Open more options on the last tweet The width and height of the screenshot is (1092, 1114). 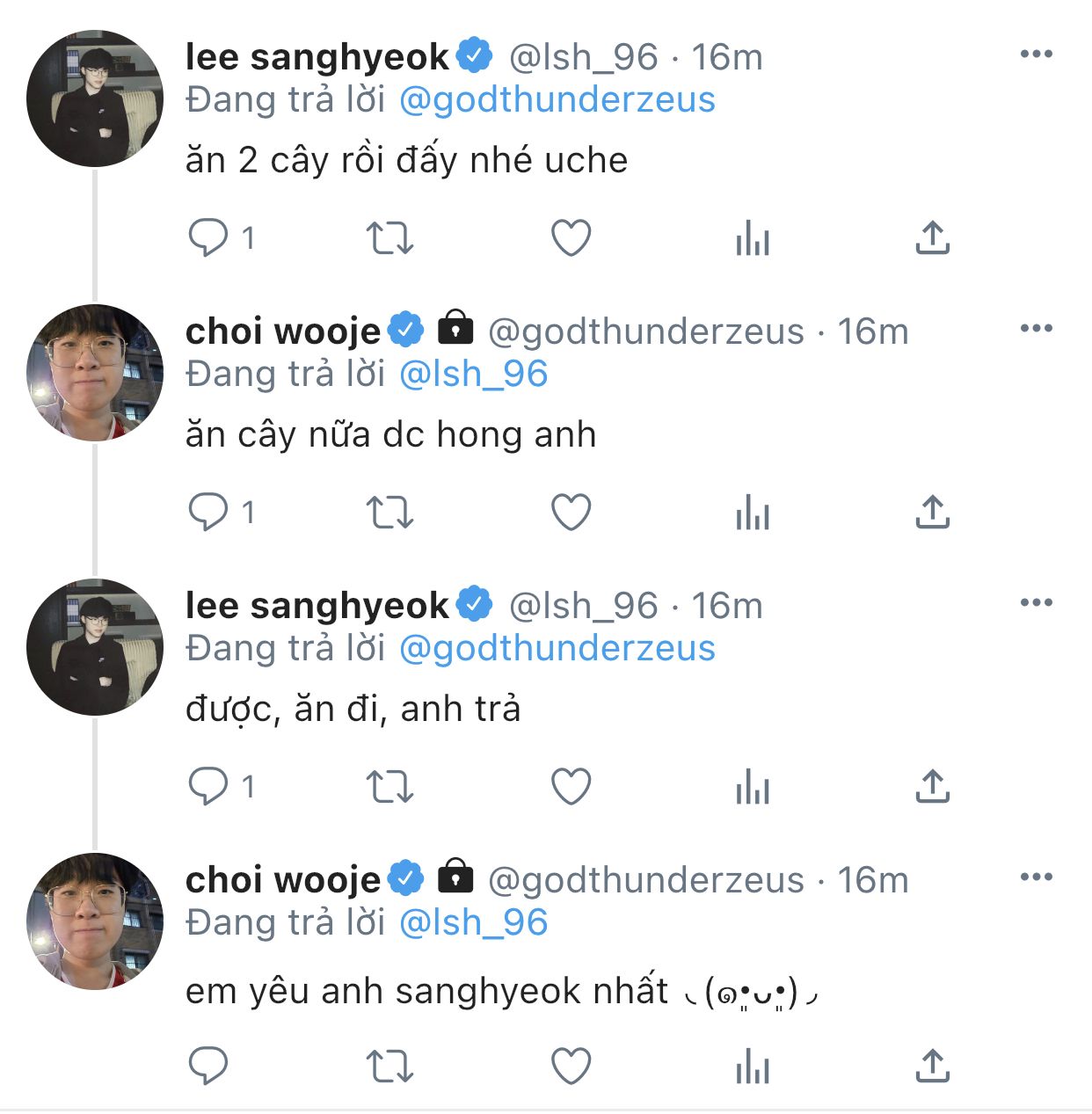(1037, 877)
